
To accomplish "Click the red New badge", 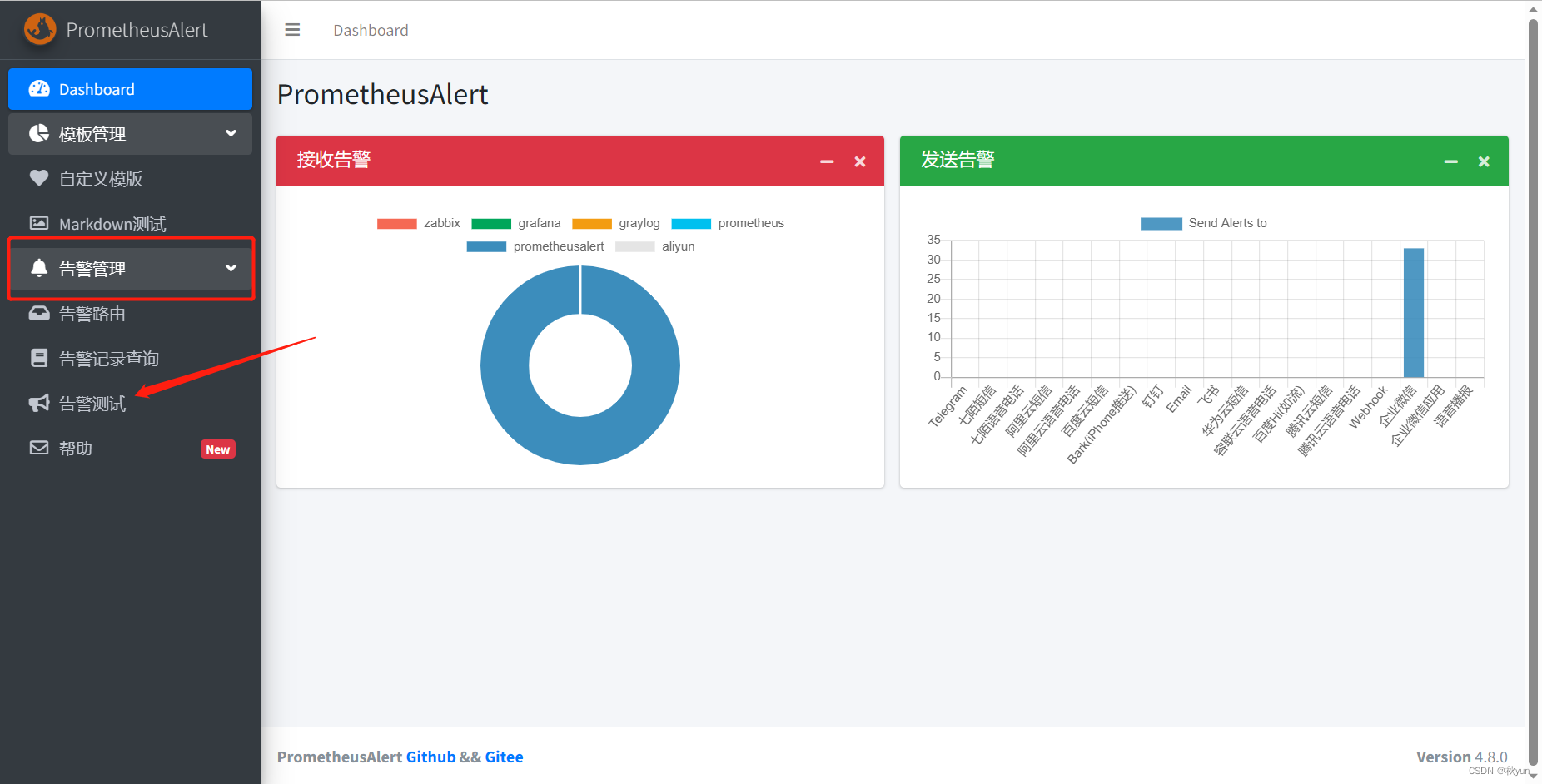I will (x=218, y=449).
